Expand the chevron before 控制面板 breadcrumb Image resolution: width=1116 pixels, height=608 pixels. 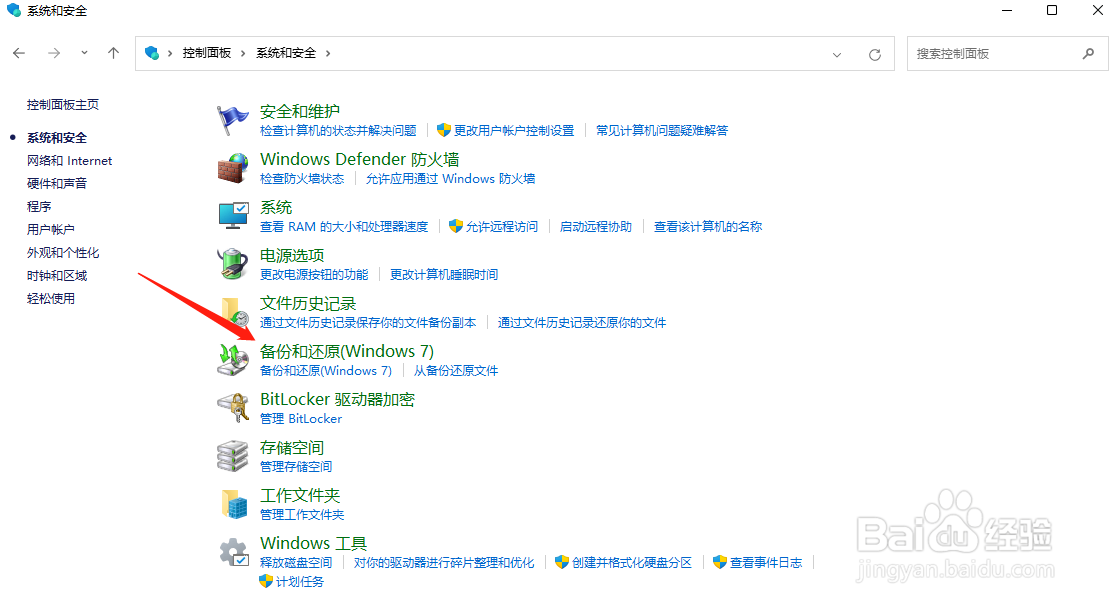(170, 53)
